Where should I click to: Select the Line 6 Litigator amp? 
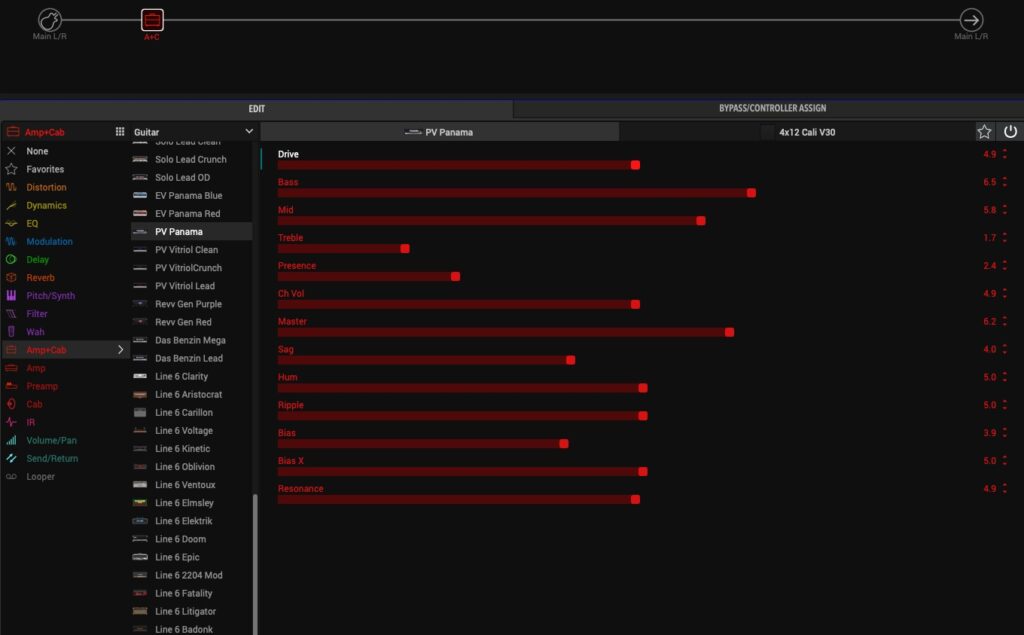[185, 611]
